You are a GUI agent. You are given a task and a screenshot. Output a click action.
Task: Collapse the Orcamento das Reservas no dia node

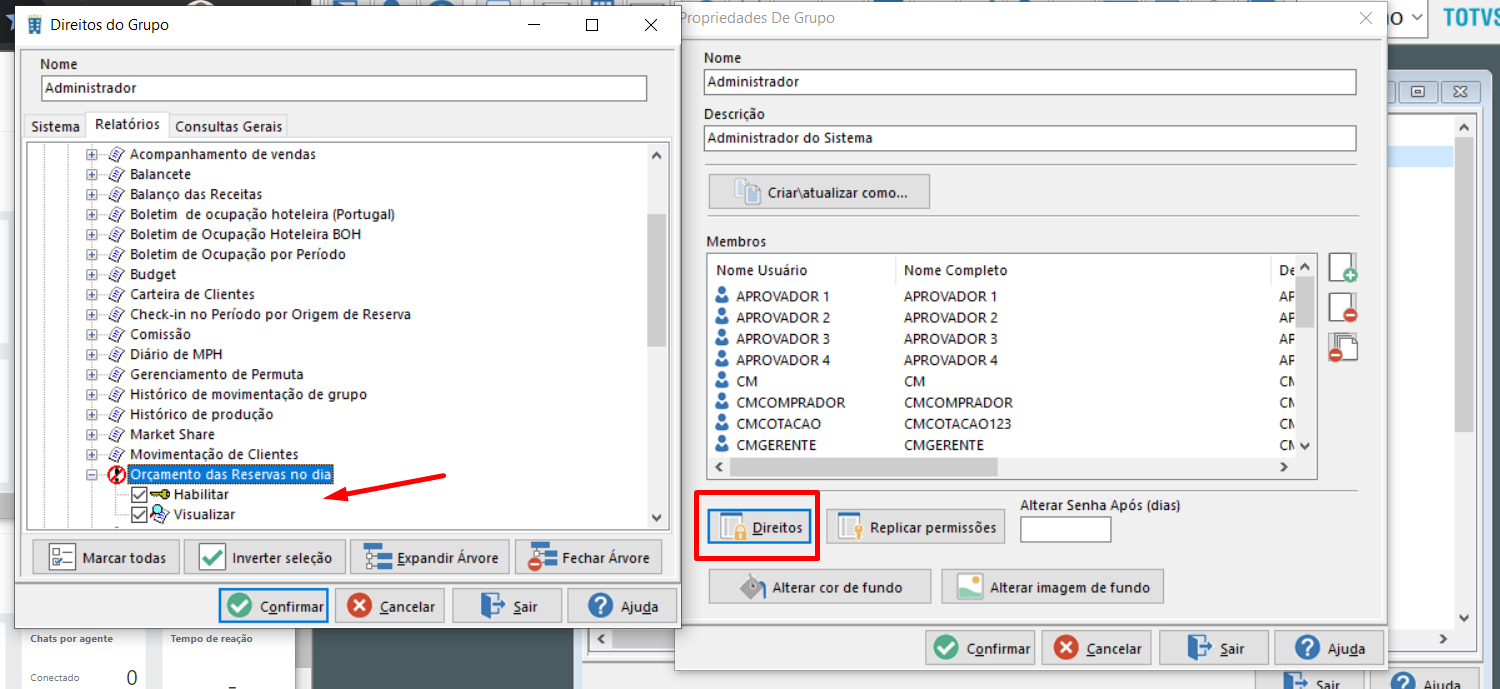click(92, 474)
